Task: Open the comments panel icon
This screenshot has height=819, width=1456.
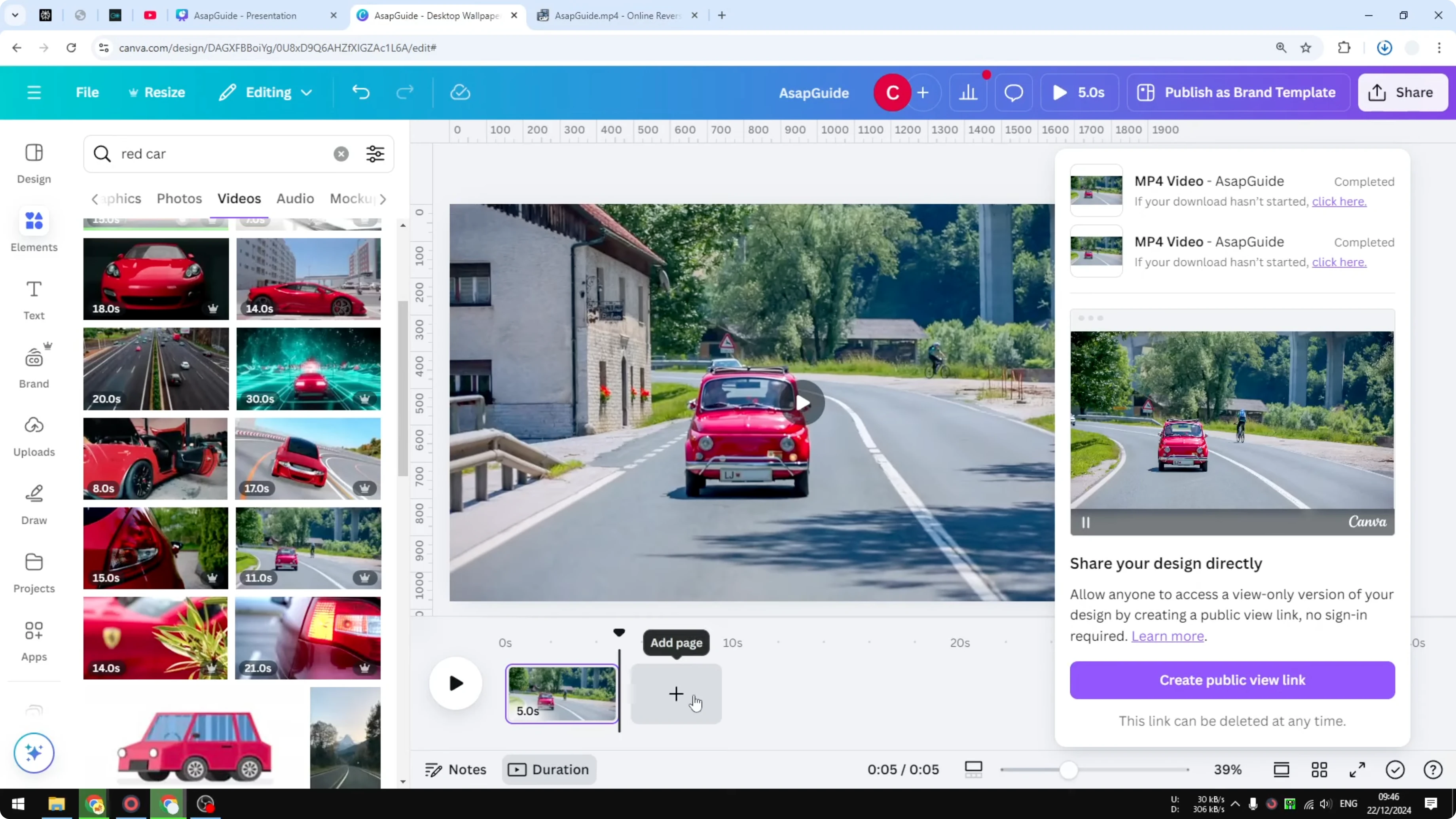Action: coord(1013,92)
